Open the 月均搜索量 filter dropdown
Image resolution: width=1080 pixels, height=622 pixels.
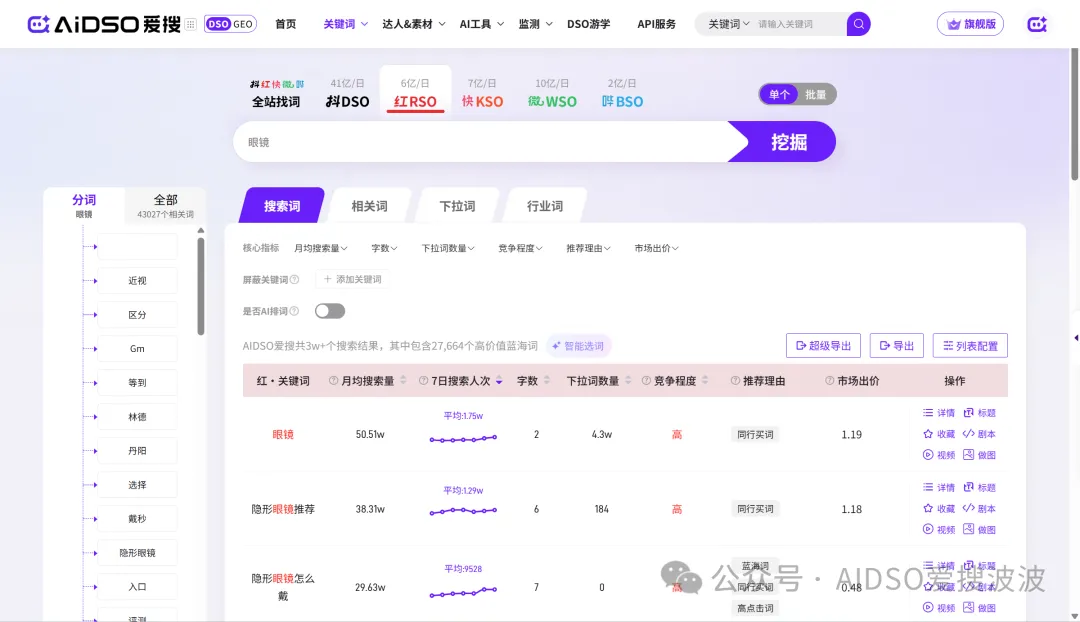pyautogui.click(x=320, y=248)
